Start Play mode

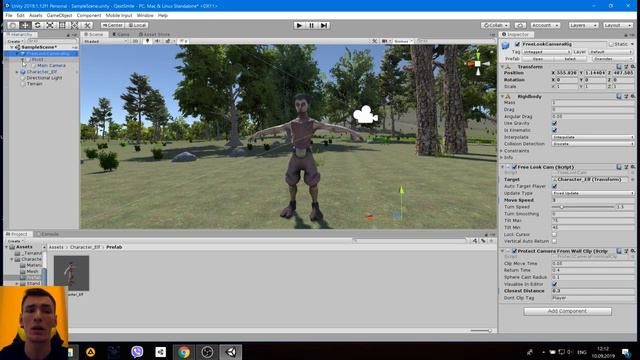click(299, 25)
